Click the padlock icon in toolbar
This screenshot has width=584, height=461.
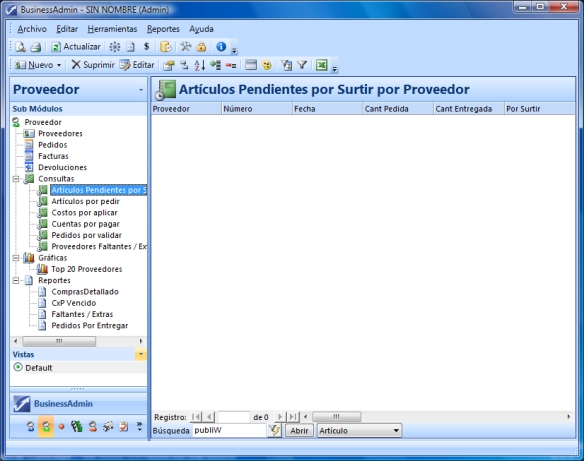201,47
